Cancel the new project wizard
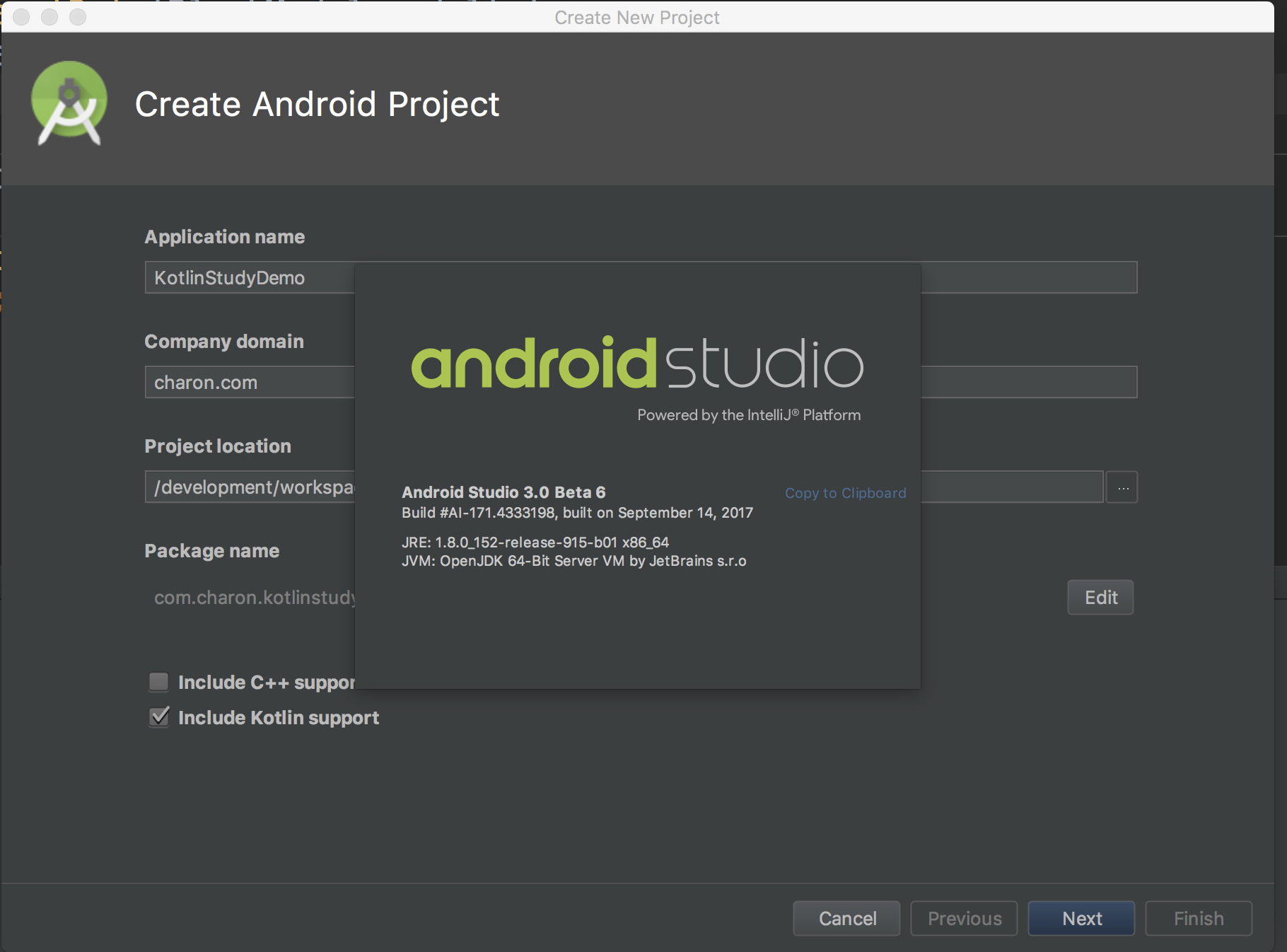This screenshot has width=1287, height=952. tap(847, 918)
